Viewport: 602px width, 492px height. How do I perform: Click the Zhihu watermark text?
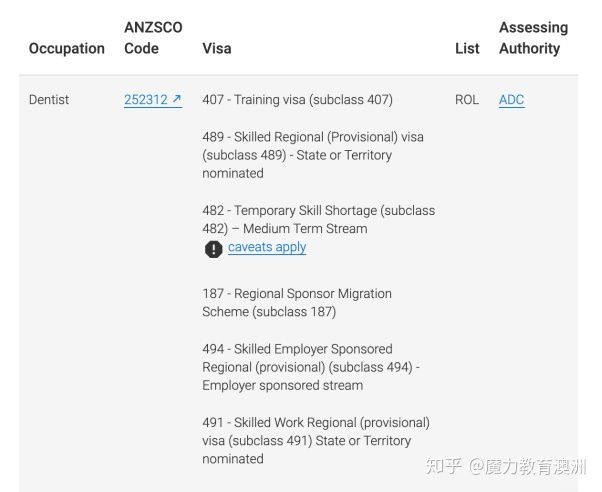coord(506,466)
